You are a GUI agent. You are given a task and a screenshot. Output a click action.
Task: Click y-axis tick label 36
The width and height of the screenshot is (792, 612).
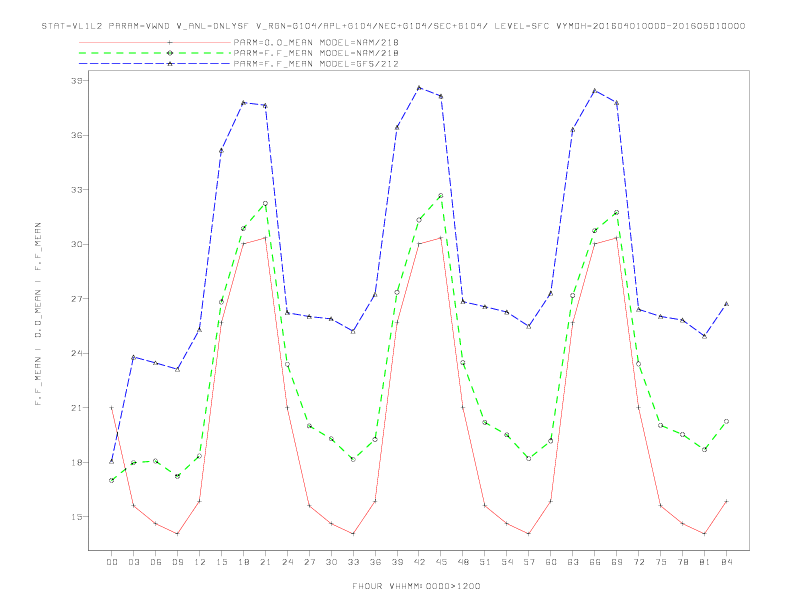[x=76, y=135]
